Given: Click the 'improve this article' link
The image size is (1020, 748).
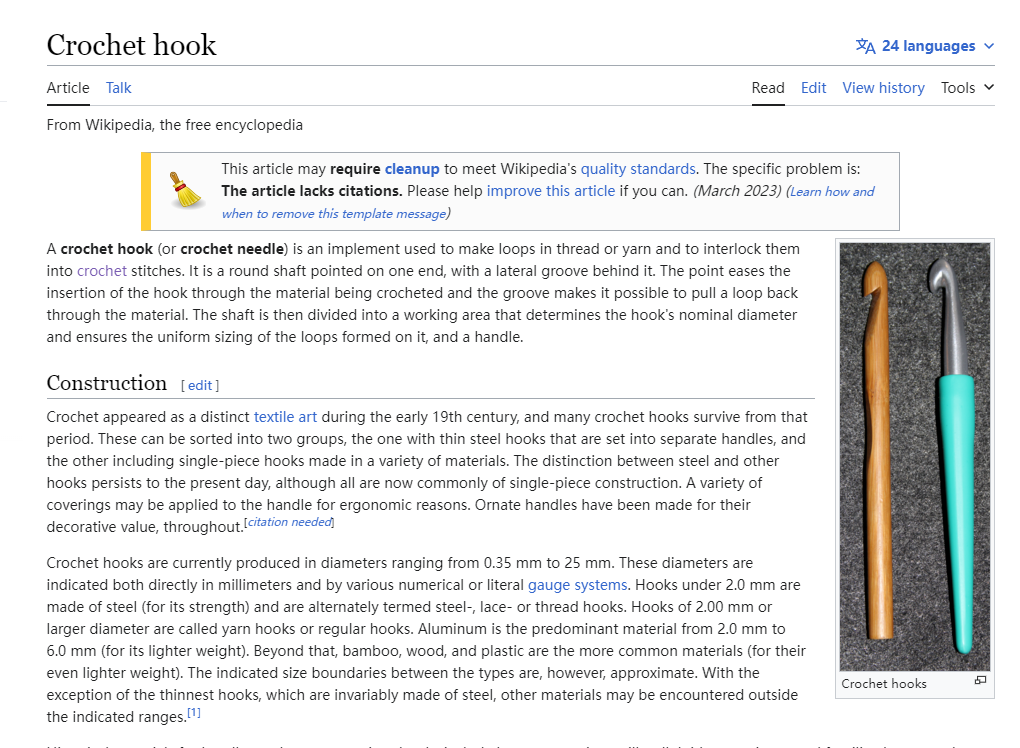Looking at the screenshot, I should click(551, 190).
